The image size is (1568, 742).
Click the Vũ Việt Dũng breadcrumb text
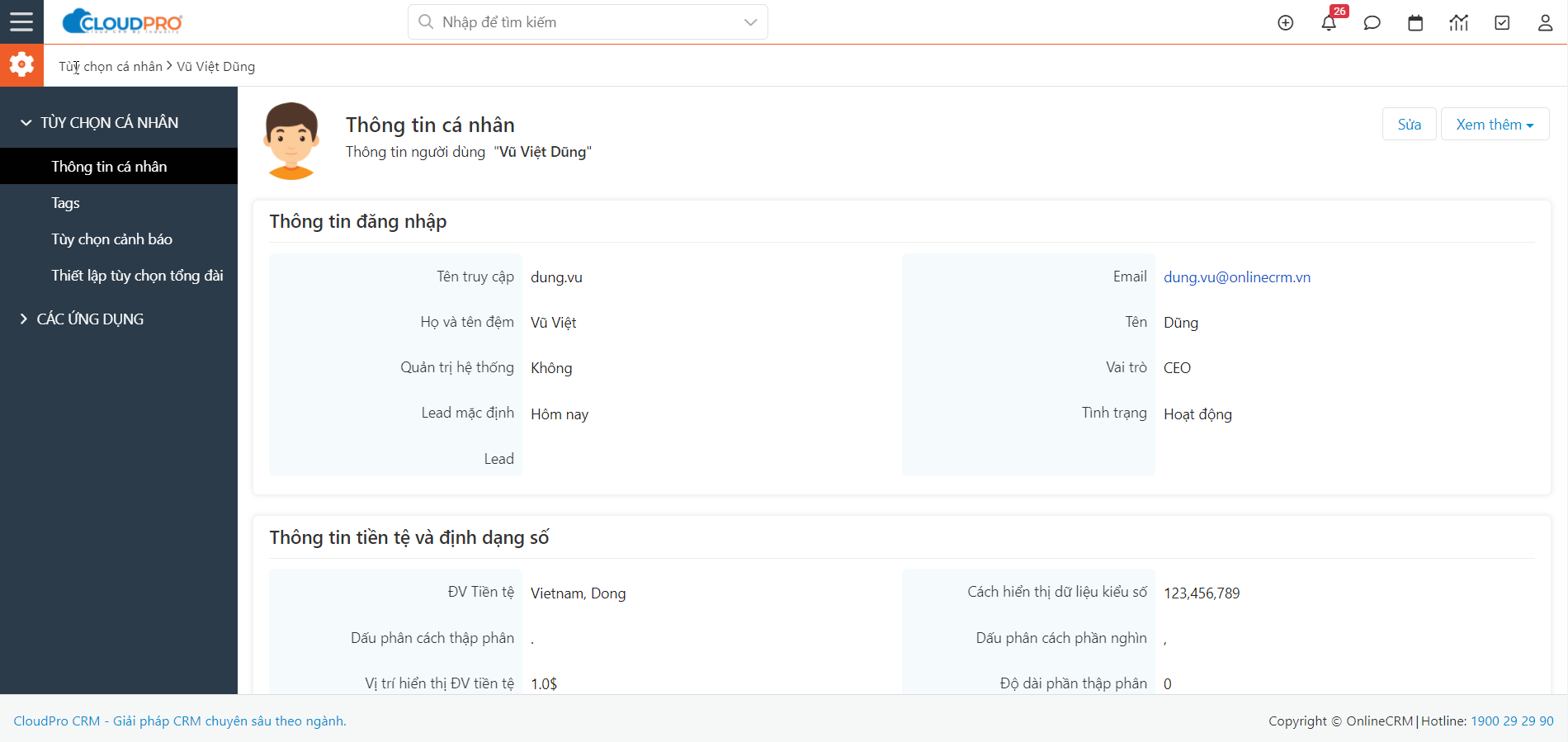coord(215,67)
